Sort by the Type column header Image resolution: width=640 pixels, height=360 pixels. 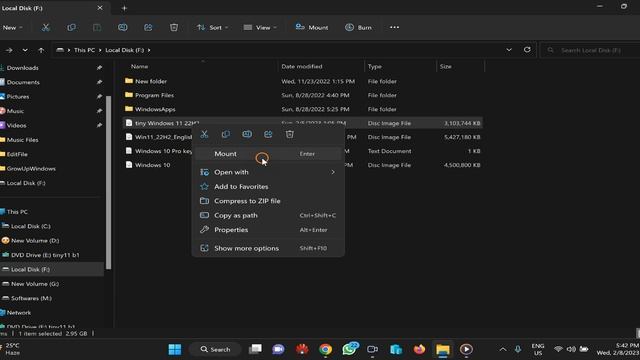(374, 66)
